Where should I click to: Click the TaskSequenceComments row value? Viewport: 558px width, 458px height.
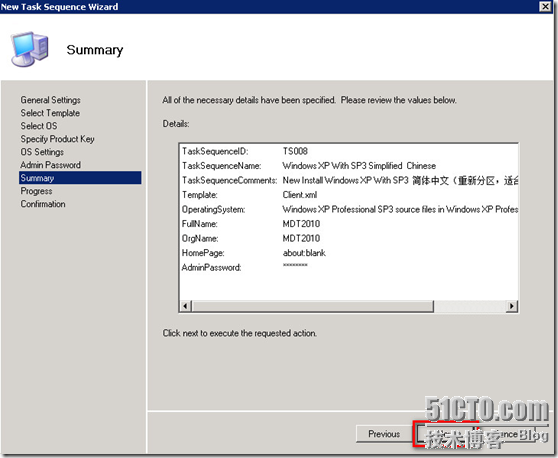point(400,180)
